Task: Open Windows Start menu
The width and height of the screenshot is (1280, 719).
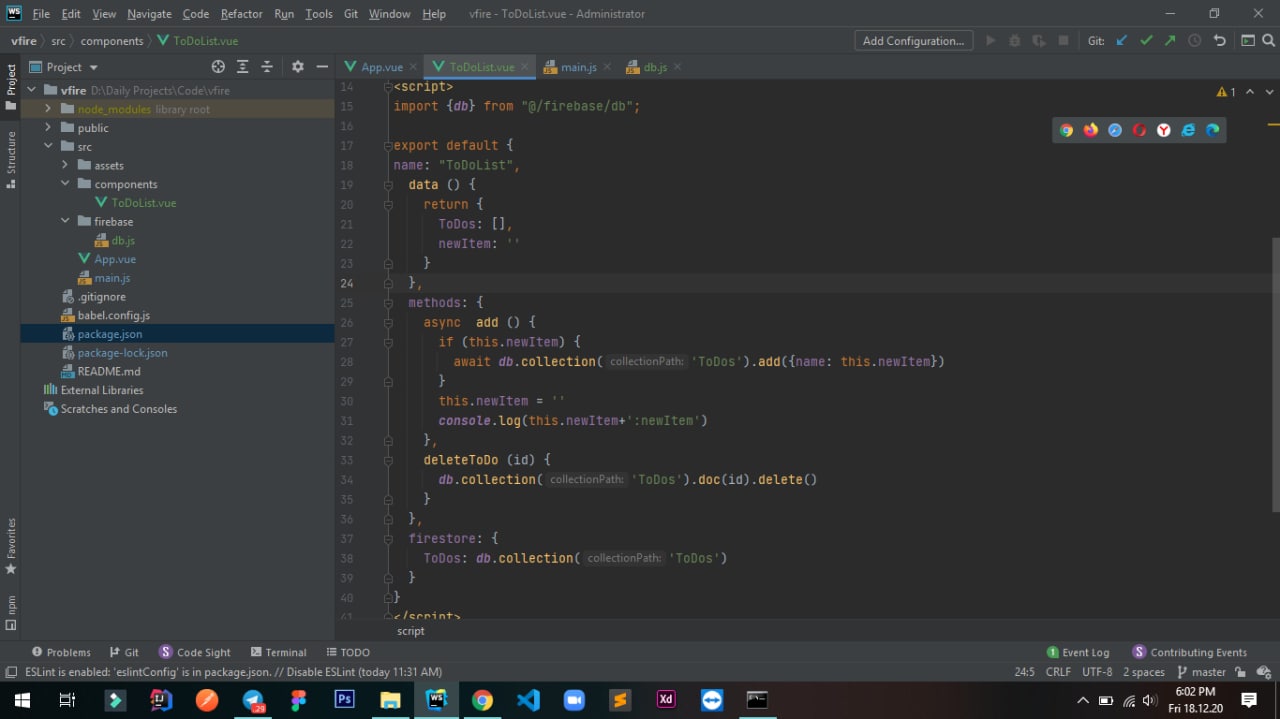Action: click(22, 700)
